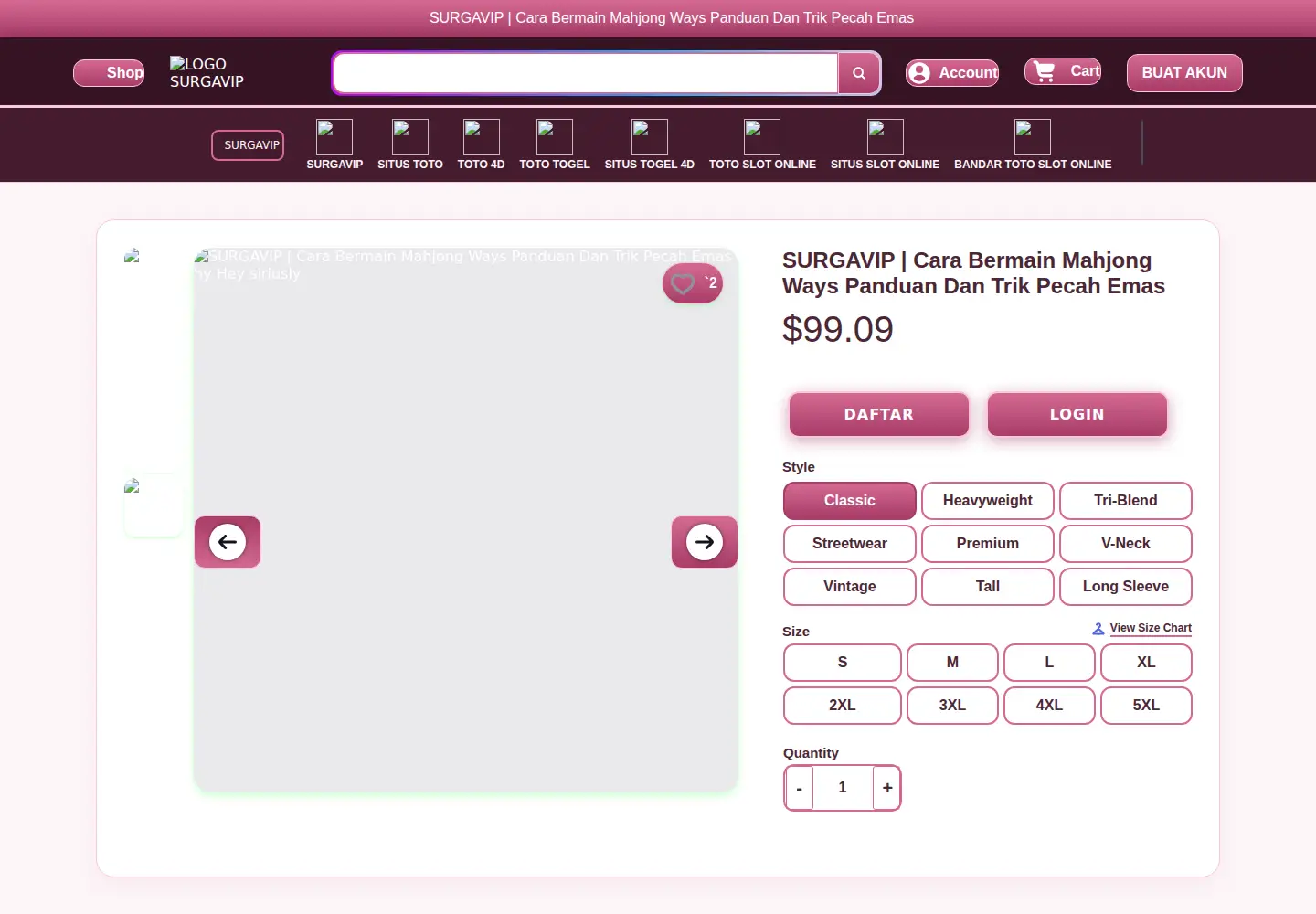
Task: Open the Shop menu button
Action: 109,73
